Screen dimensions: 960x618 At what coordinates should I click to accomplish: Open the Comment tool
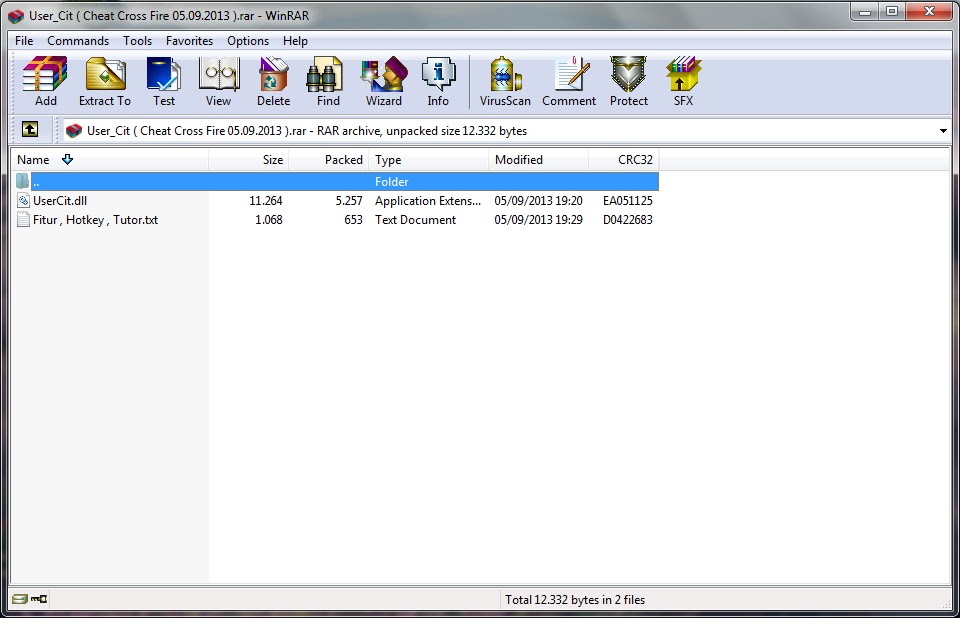(x=569, y=81)
